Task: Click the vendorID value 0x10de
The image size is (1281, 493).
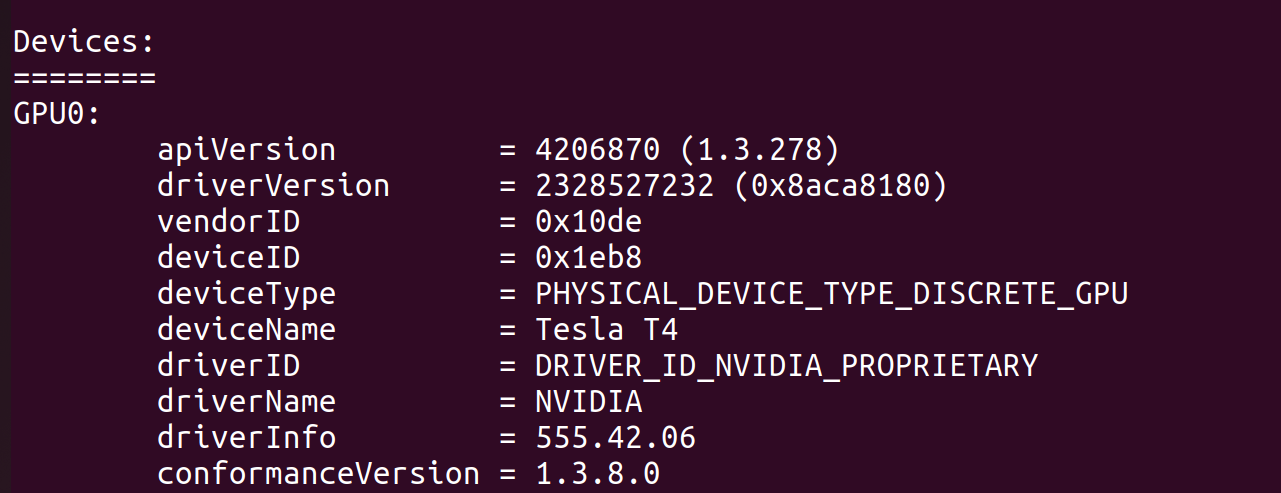Action: click(x=588, y=222)
